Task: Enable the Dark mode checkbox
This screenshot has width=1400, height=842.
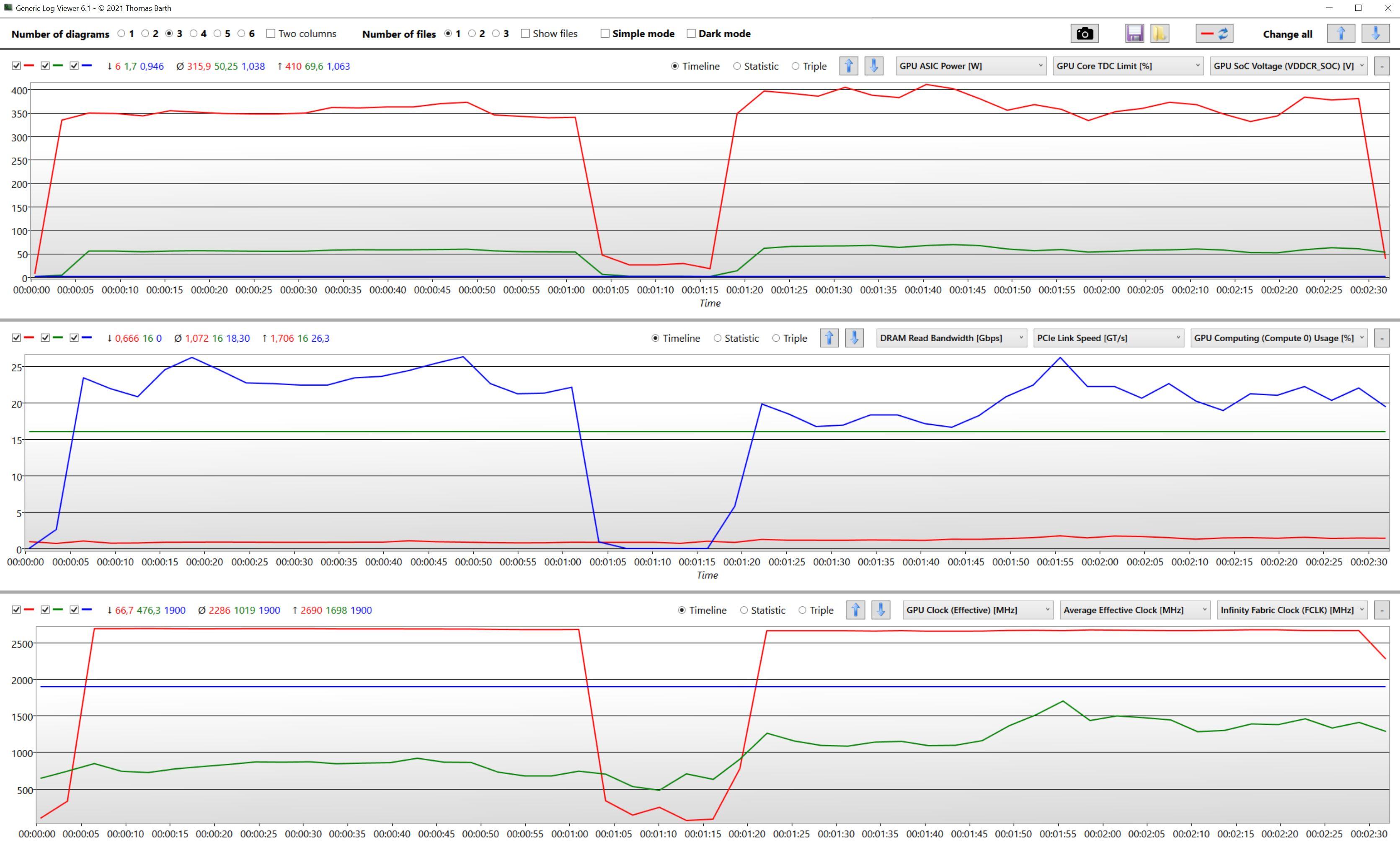Action: point(691,33)
